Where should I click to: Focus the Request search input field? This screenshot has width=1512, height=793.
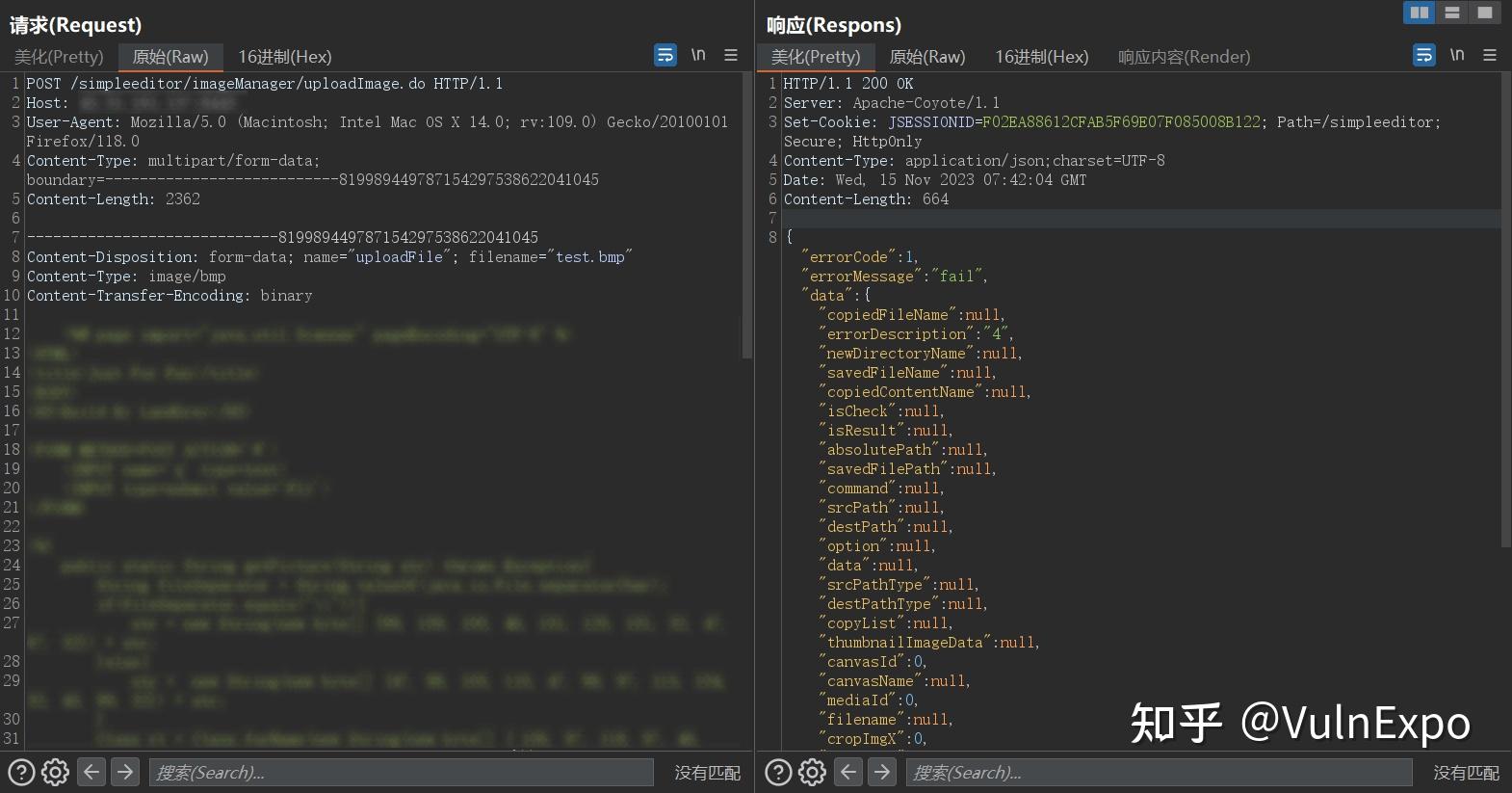[x=401, y=772]
